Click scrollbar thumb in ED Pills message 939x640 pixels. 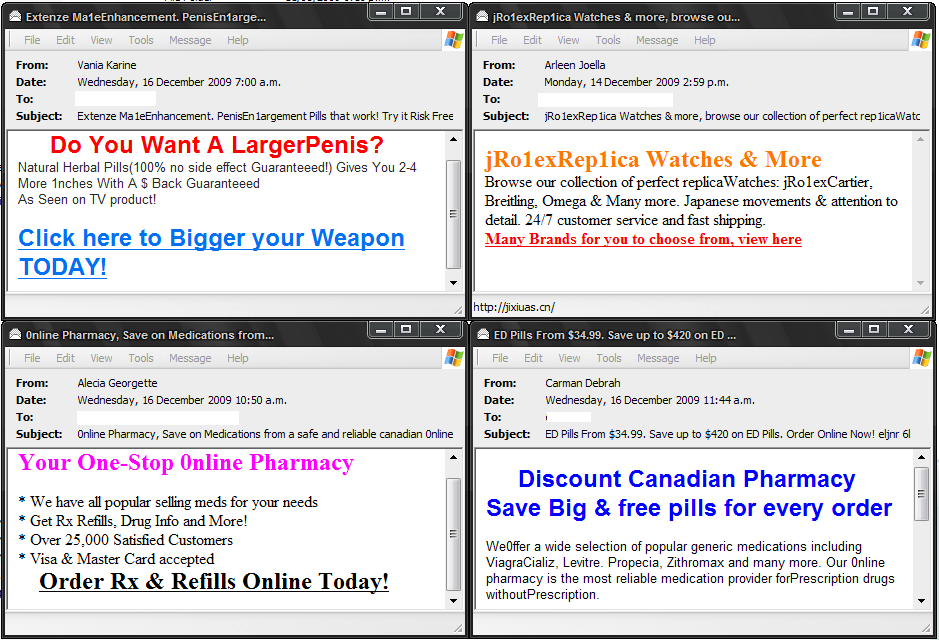tap(921, 495)
